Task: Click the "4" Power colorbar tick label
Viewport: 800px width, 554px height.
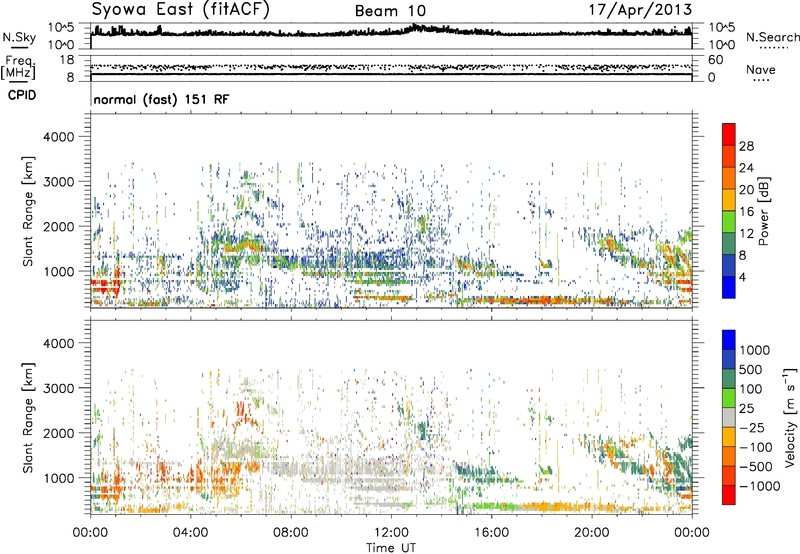Action: click(x=743, y=277)
